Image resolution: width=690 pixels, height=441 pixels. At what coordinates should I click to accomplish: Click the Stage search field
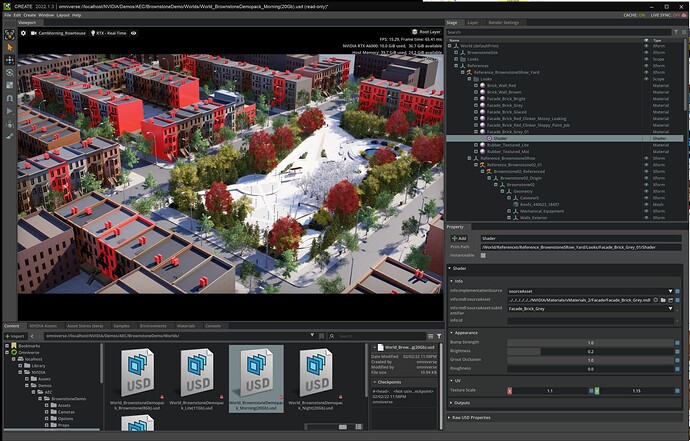(558, 32)
